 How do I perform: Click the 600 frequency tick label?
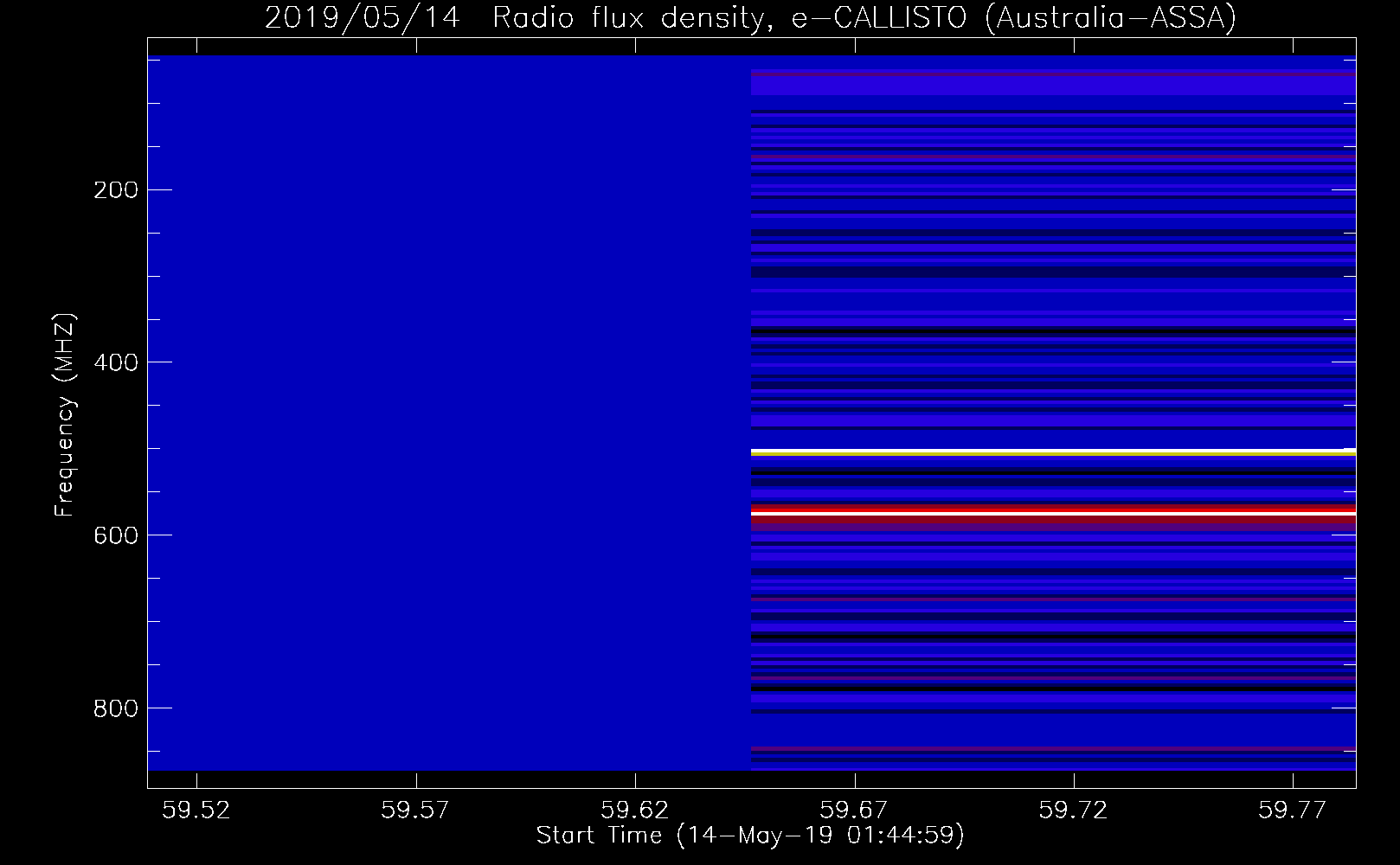tap(116, 535)
